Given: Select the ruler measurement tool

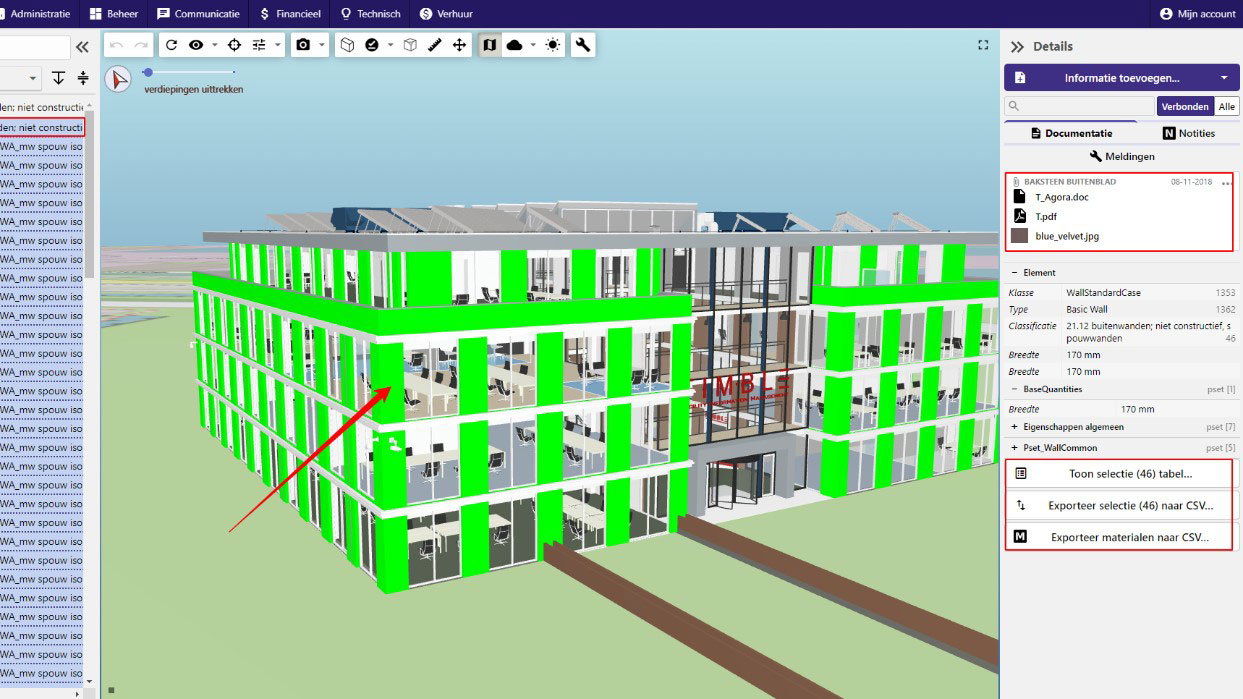Looking at the screenshot, I should 434,45.
